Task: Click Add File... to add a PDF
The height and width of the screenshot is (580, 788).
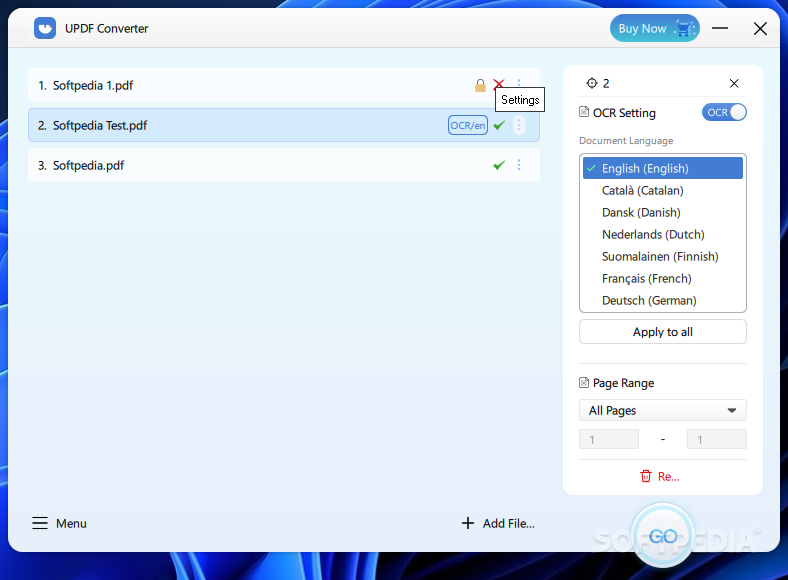Action: pyautogui.click(x=498, y=523)
